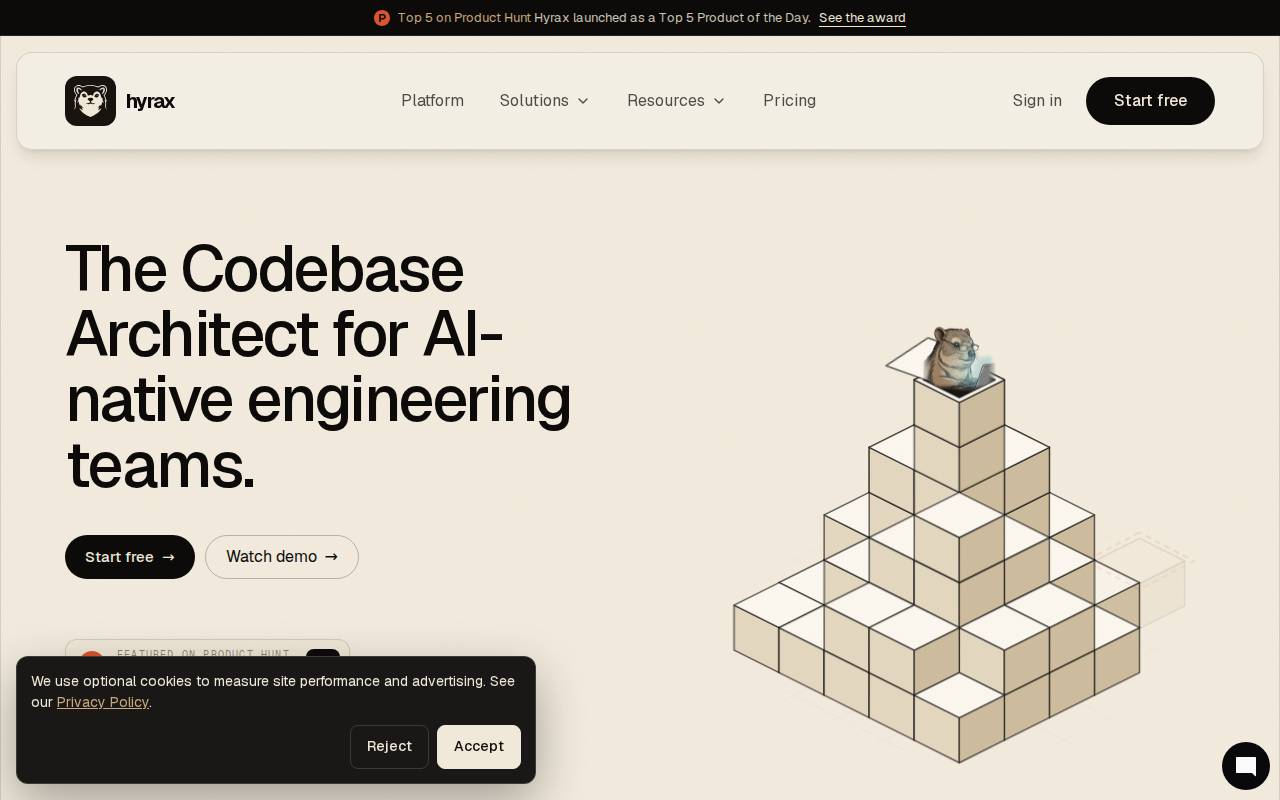Click the Featured on Product Hunt badge

(x=208, y=649)
